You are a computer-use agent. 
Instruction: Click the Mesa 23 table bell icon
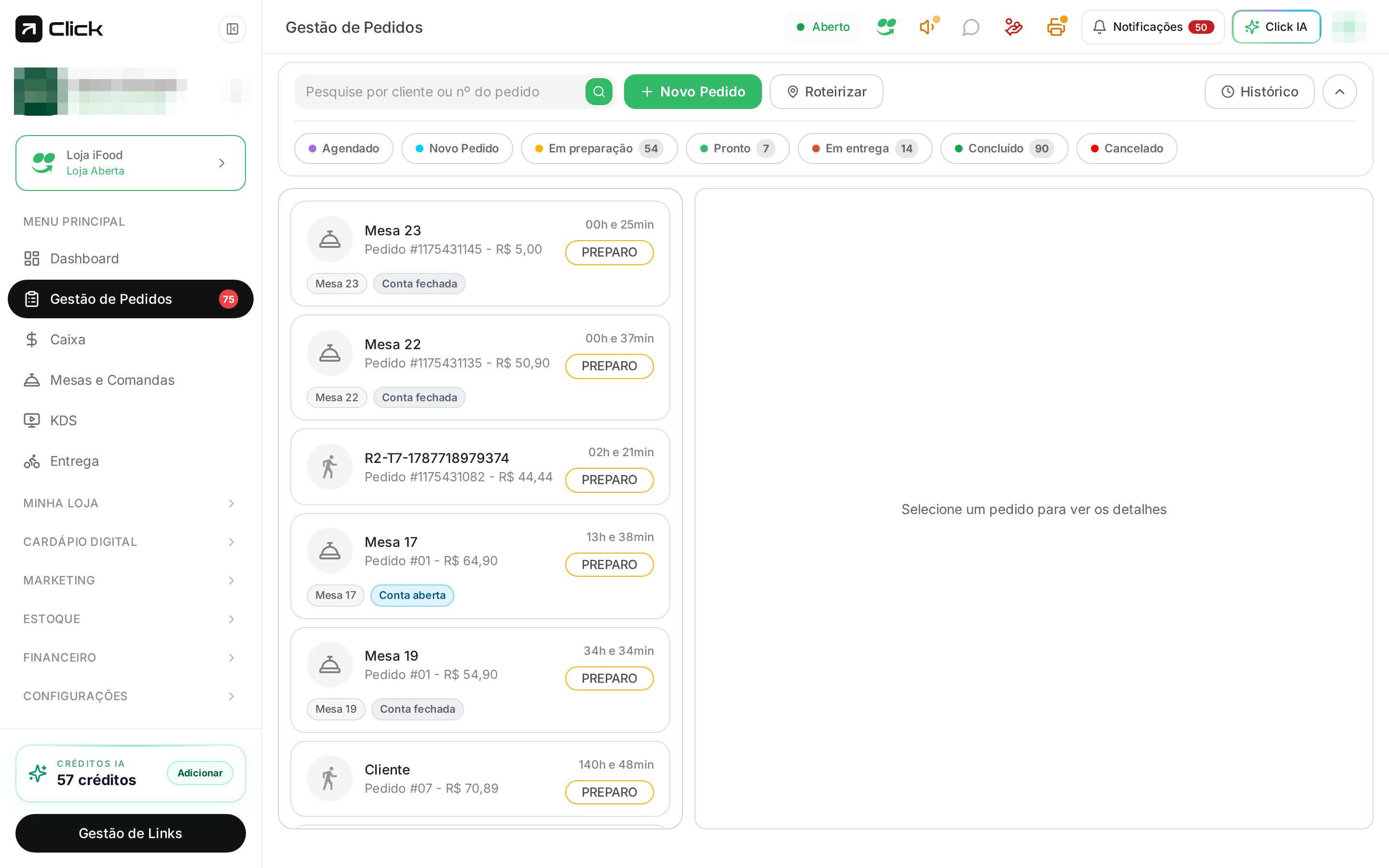tap(329, 239)
